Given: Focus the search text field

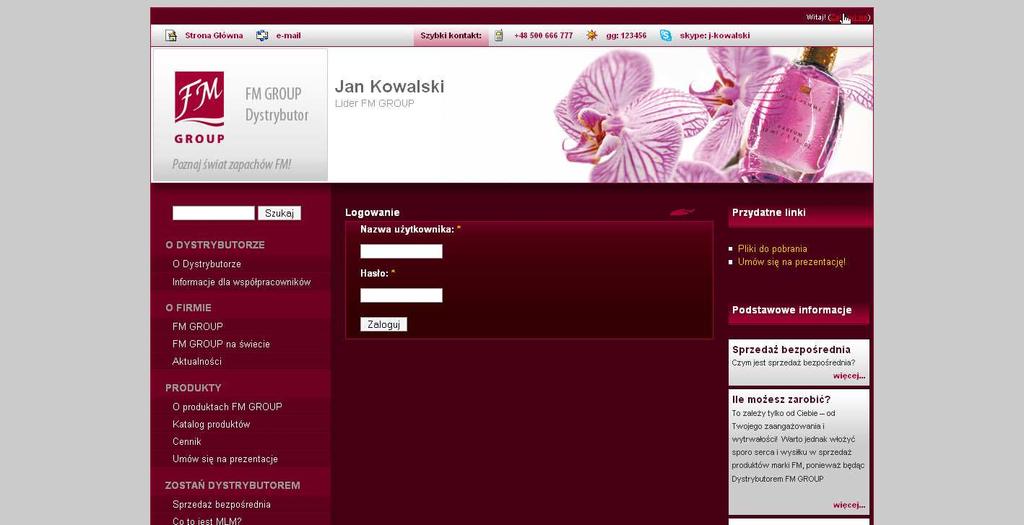Looking at the screenshot, I should tap(214, 213).
